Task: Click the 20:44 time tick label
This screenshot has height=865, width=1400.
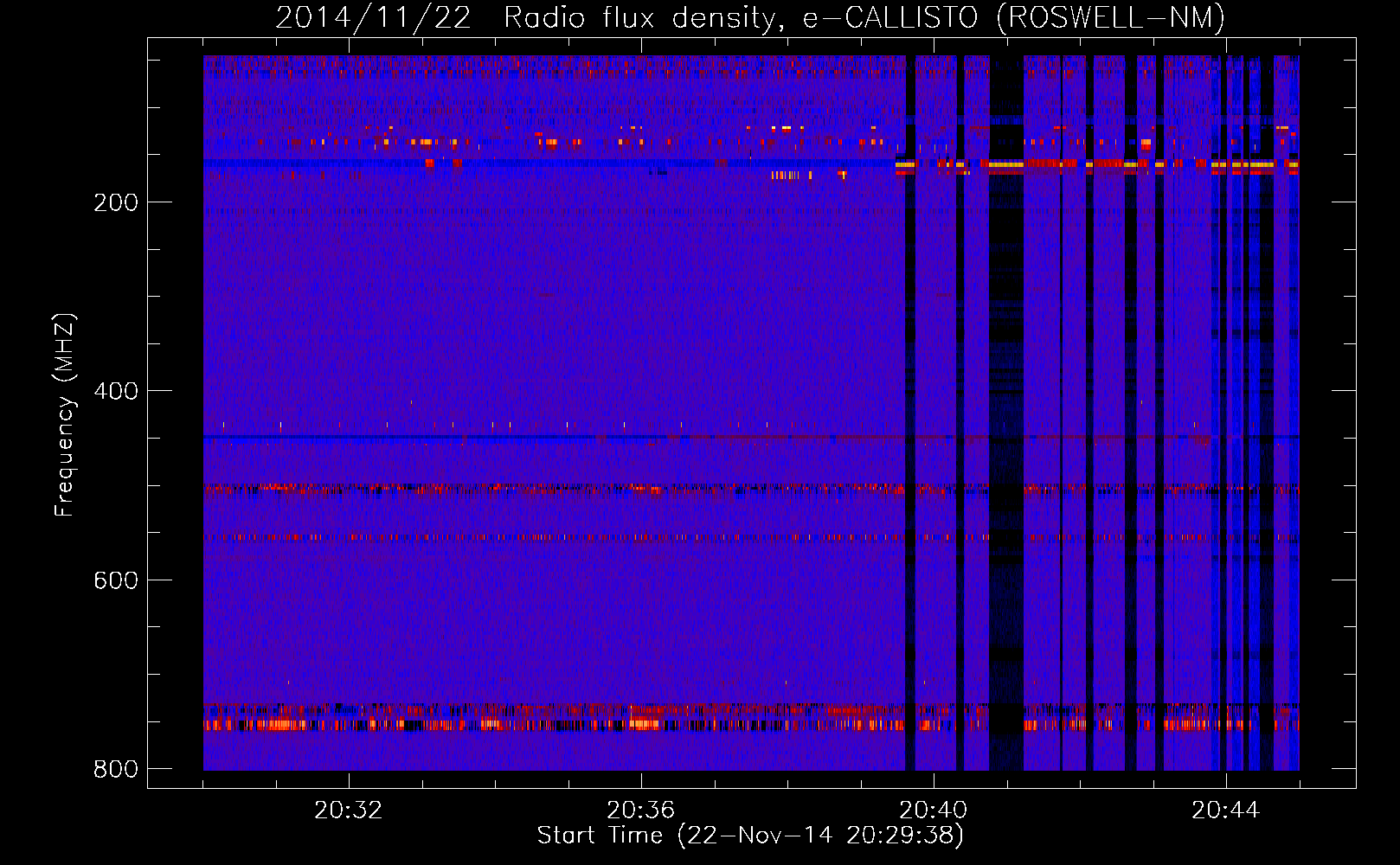Action: tap(1226, 811)
